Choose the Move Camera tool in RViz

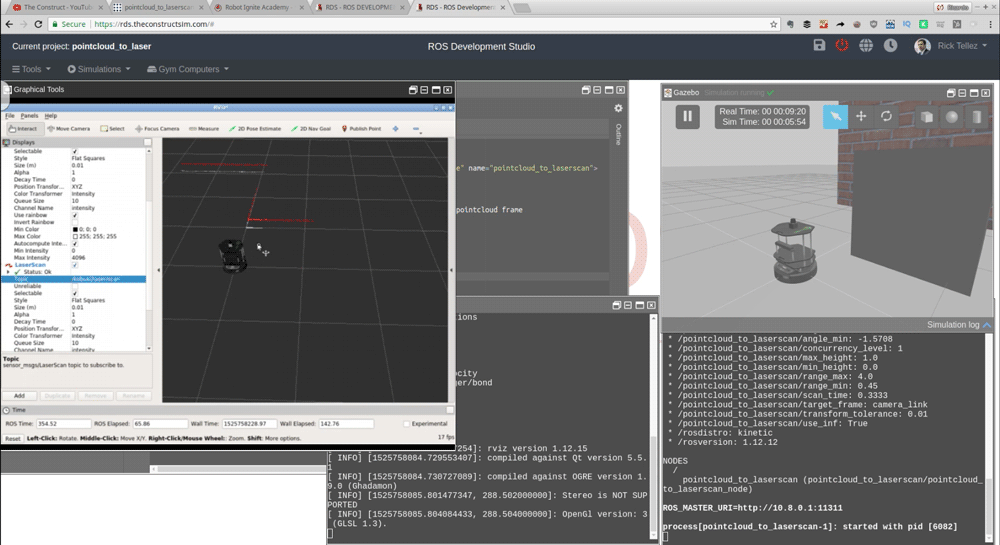click(69, 129)
